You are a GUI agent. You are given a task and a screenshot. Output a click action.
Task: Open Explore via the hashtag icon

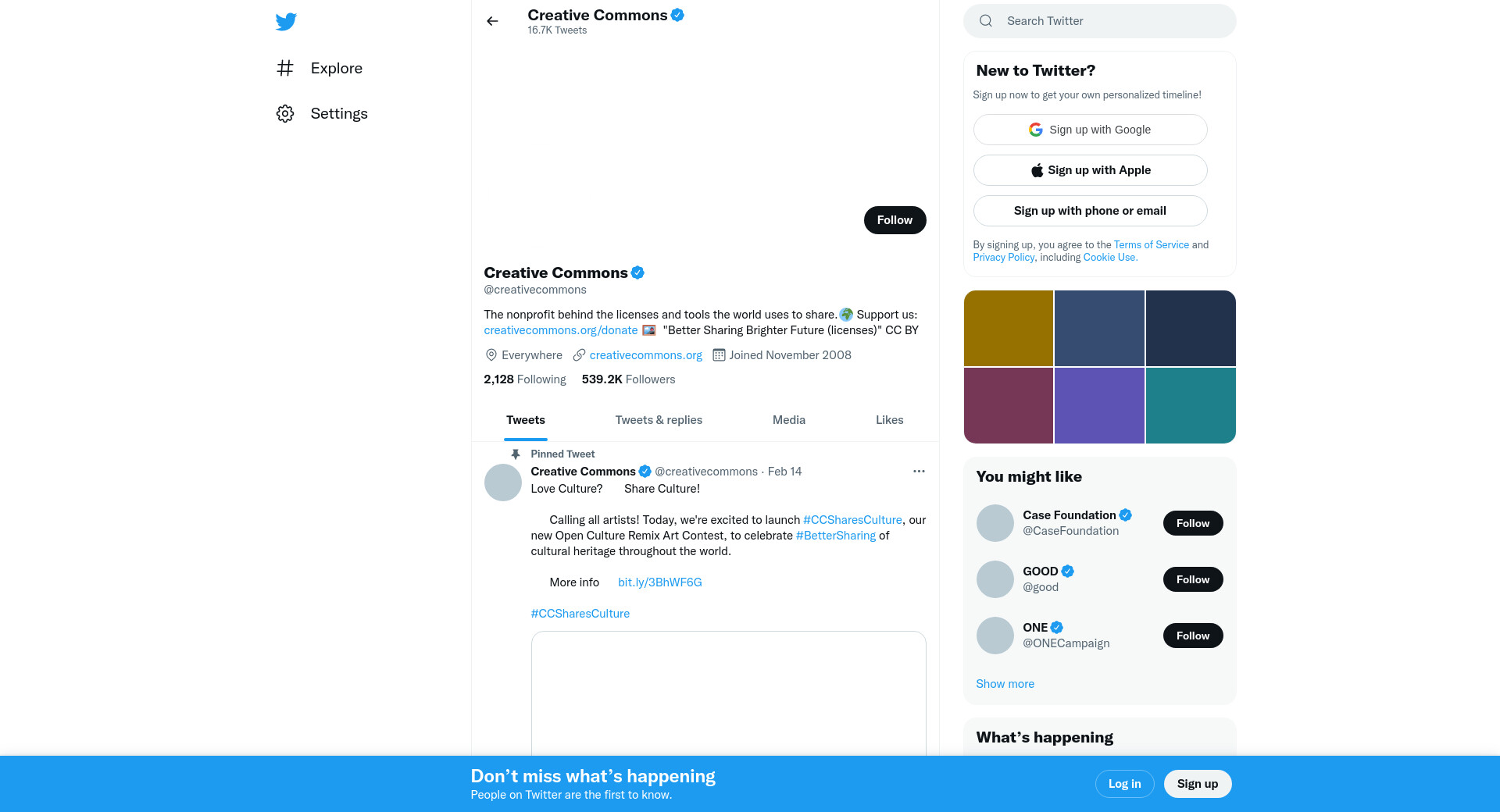point(285,69)
